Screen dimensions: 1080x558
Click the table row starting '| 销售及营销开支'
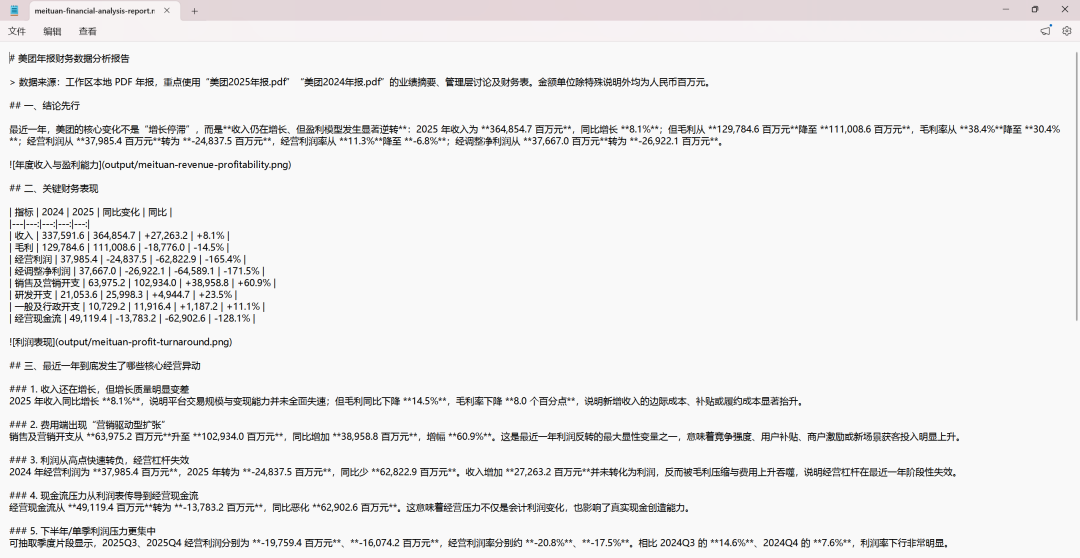143,282
